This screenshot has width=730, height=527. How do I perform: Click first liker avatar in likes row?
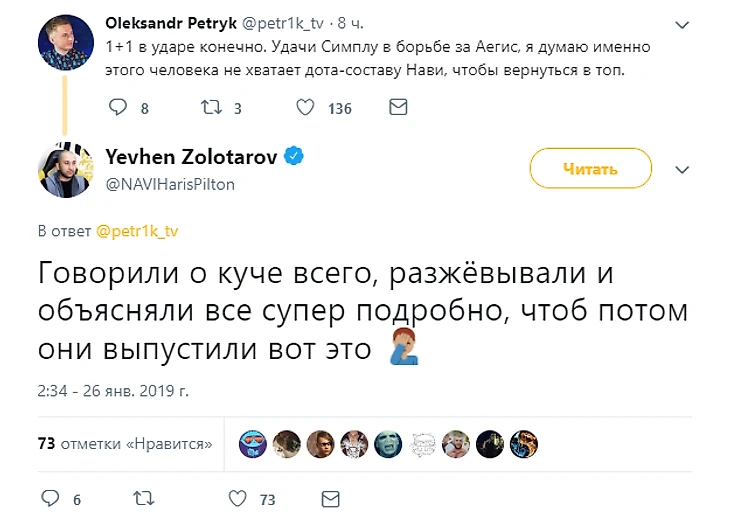pos(253,443)
